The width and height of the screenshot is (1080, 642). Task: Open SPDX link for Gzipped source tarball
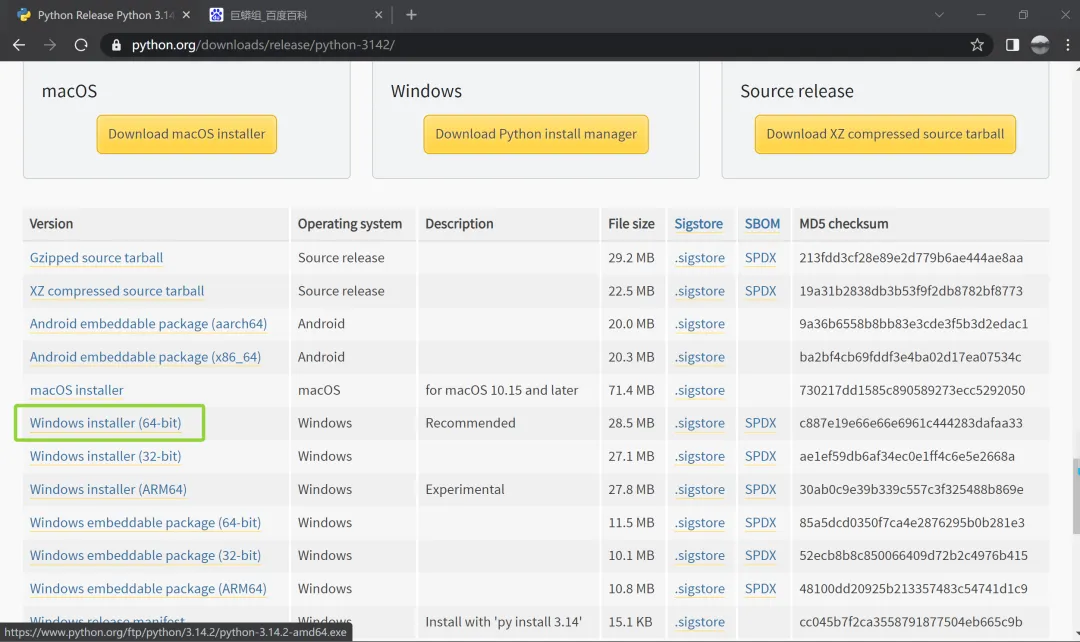click(760, 258)
